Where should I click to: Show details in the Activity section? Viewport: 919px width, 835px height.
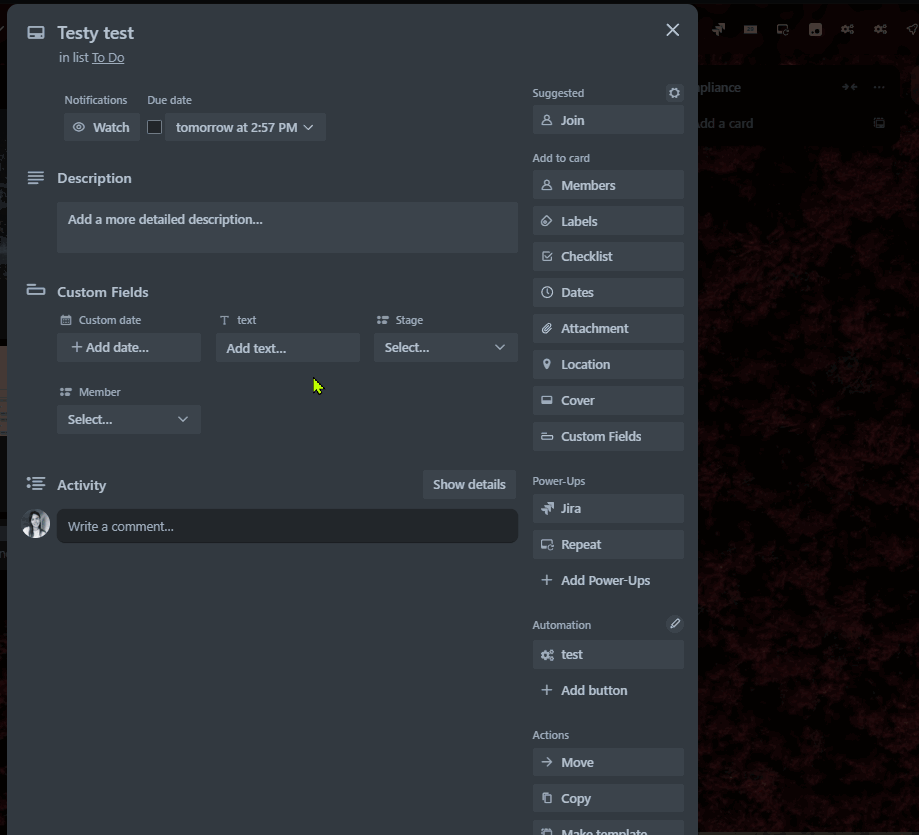click(x=469, y=484)
